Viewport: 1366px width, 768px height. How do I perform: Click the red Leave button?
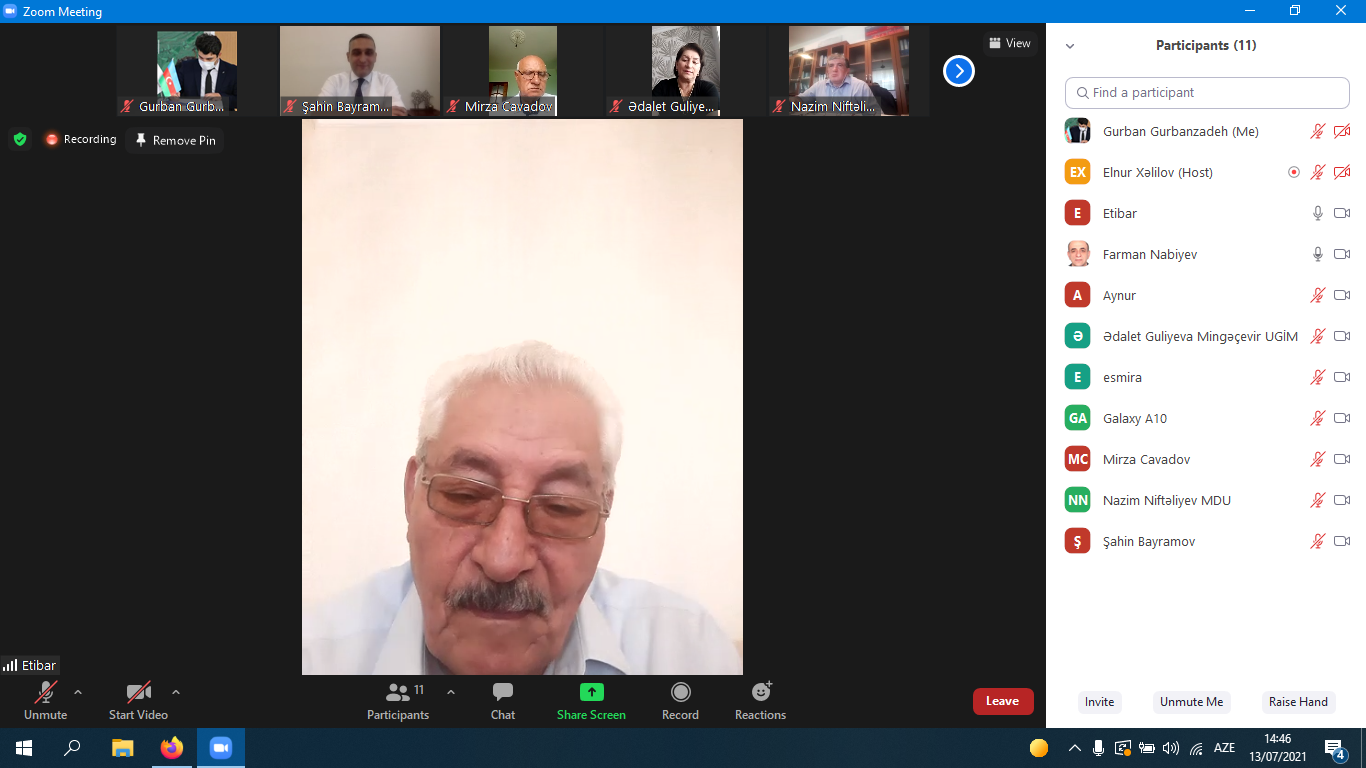(1003, 701)
